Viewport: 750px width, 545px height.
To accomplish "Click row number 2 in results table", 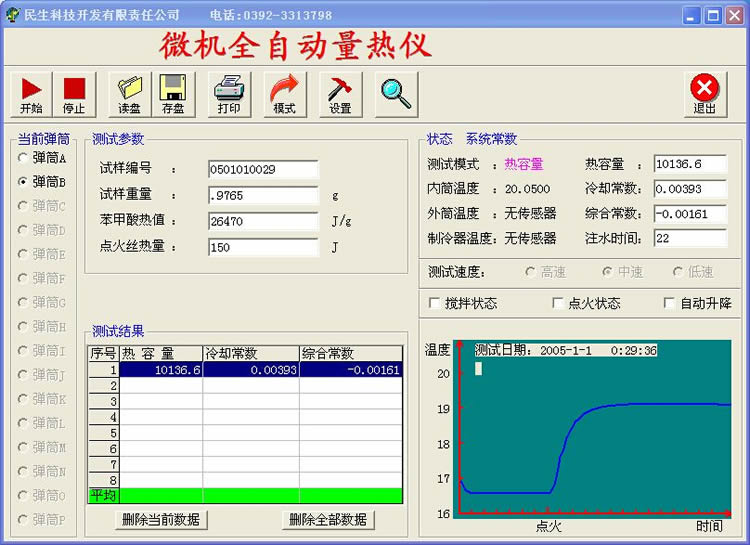I will pos(104,385).
